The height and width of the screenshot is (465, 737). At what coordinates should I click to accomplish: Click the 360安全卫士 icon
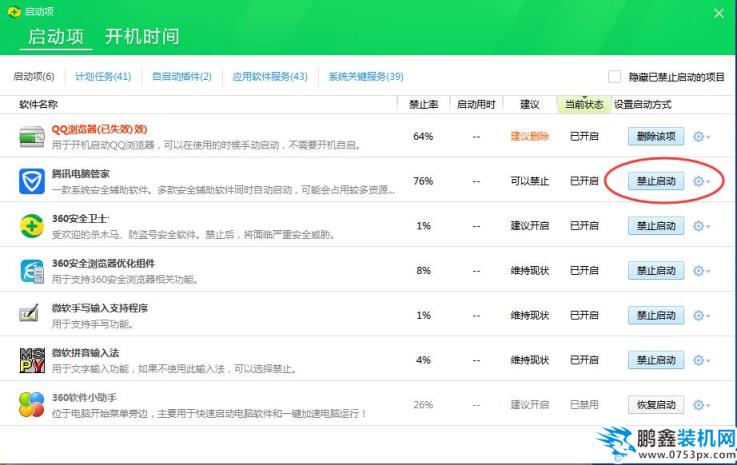[x=32, y=226]
